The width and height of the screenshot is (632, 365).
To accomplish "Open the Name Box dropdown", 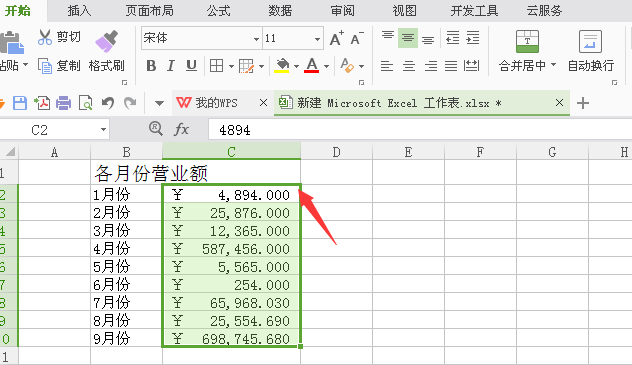I will click(x=104, y=129).
